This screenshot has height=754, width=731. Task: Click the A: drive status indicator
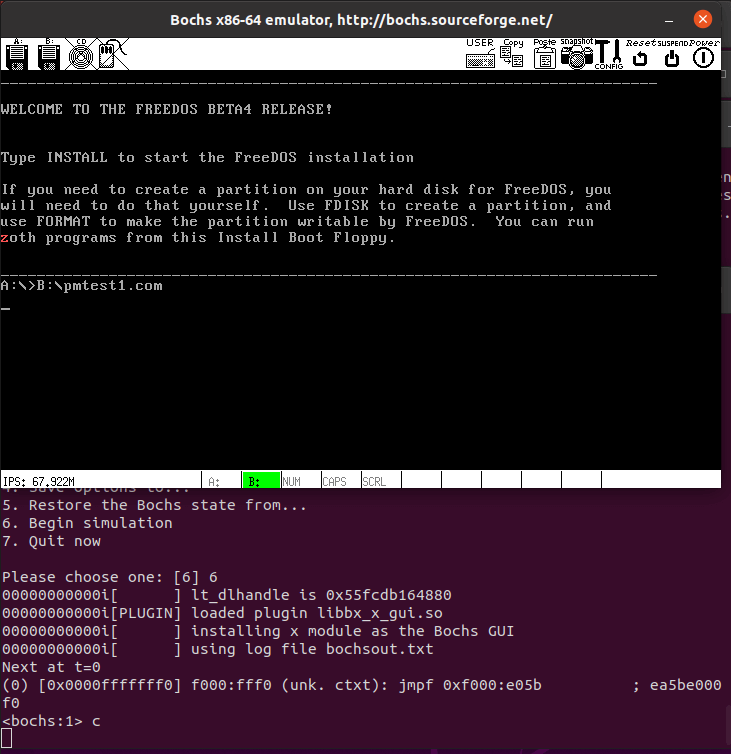point(221,480)
